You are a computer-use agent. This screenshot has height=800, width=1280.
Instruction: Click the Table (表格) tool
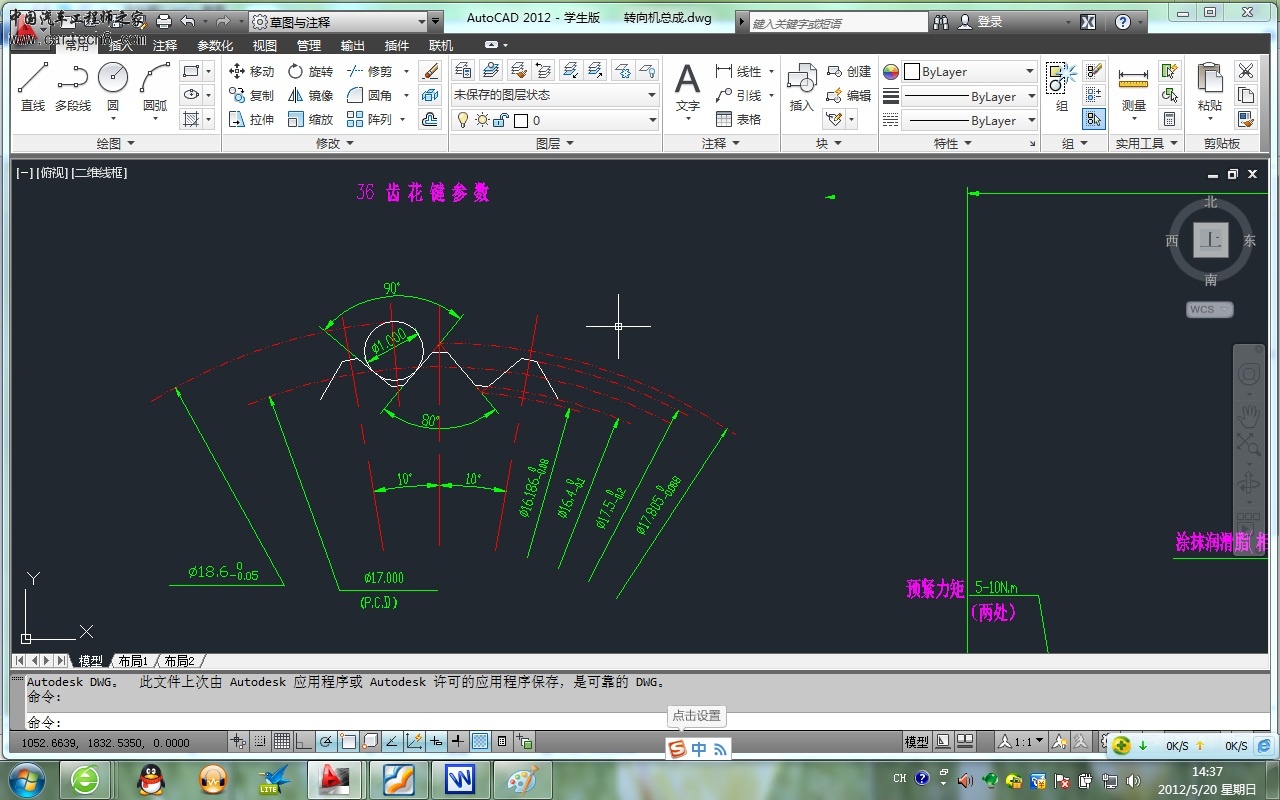tap(738, 119)
